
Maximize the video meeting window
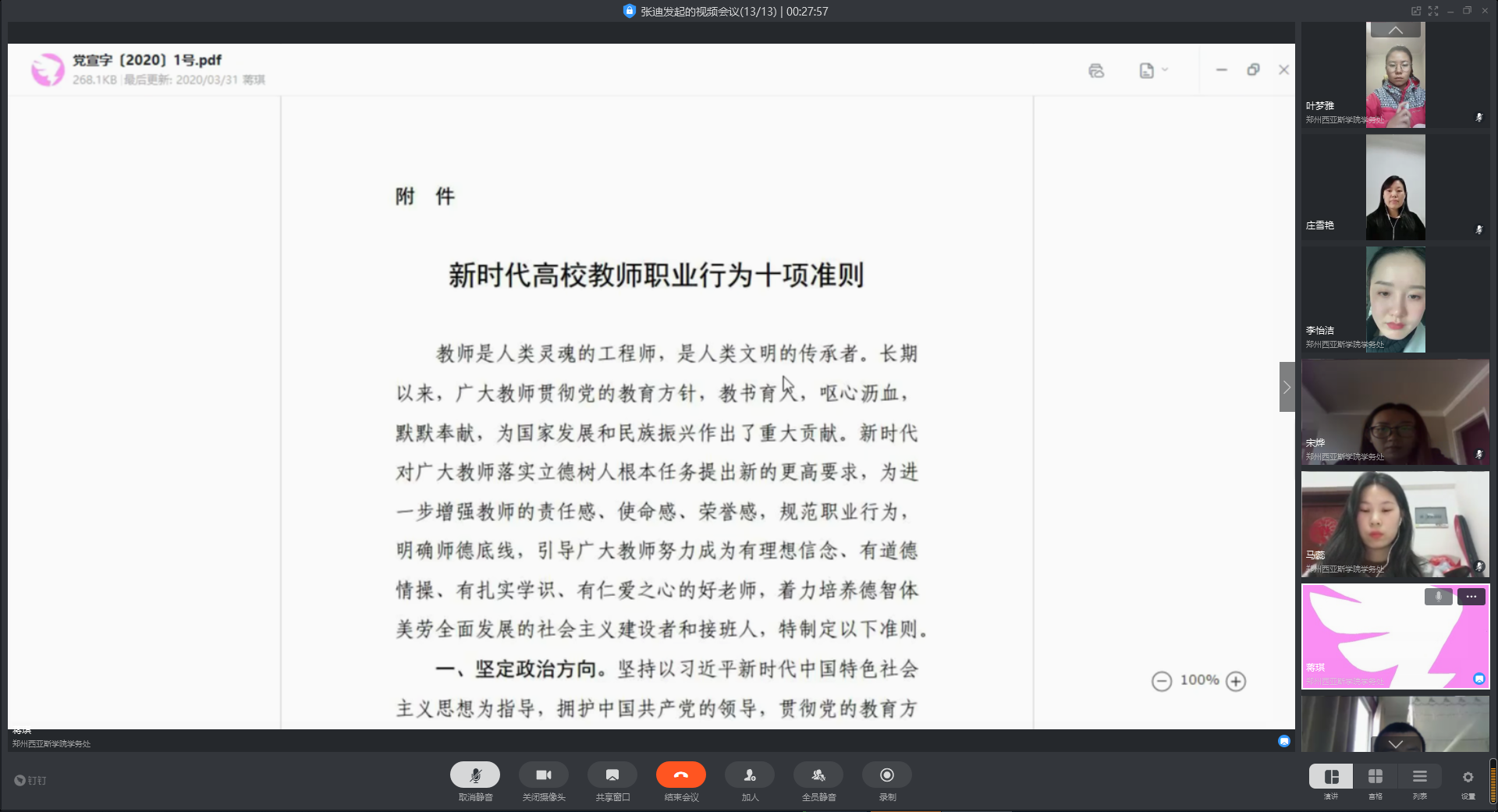point(1467,11)
